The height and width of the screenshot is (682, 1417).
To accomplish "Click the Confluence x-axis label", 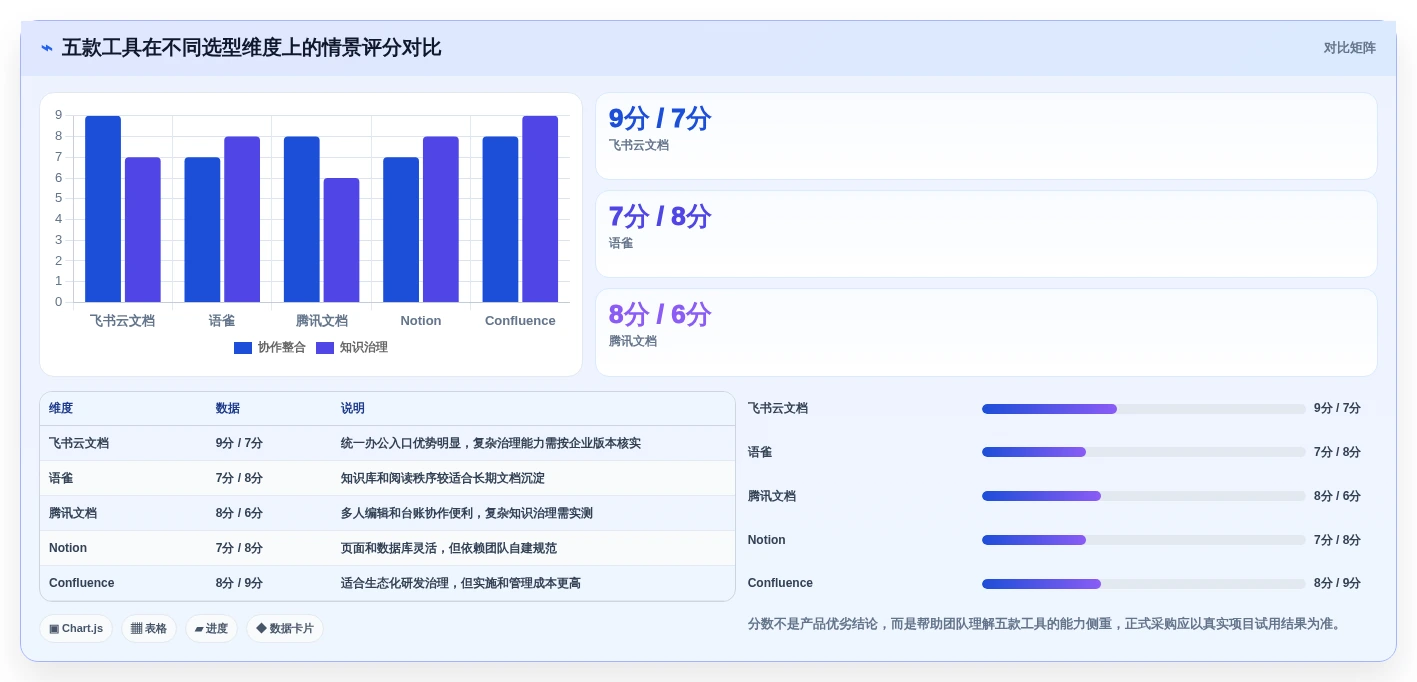I will [x=520, y=321].
